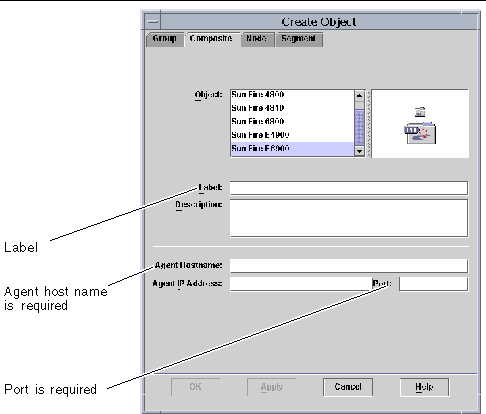Select Sun Fire E6900 in Object list
486x414 pixels.
click(x=292, y=149)
